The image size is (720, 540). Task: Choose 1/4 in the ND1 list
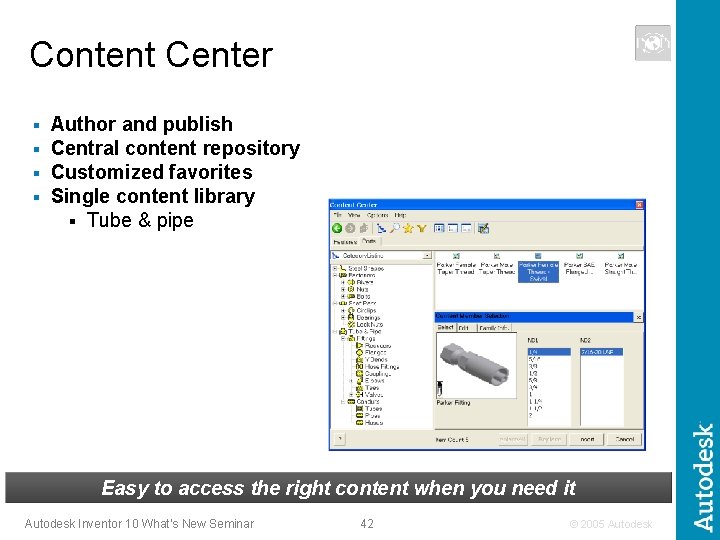[549, 352]
